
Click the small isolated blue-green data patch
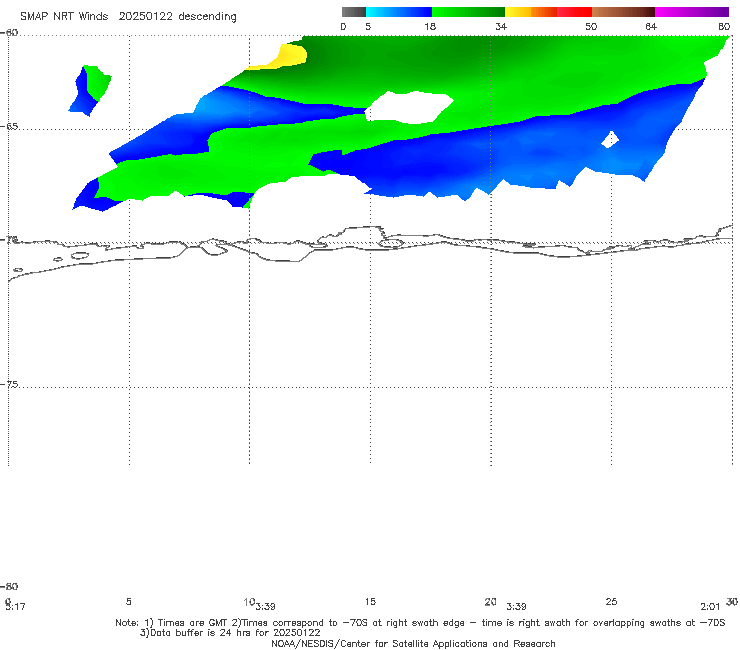[90, 90]
